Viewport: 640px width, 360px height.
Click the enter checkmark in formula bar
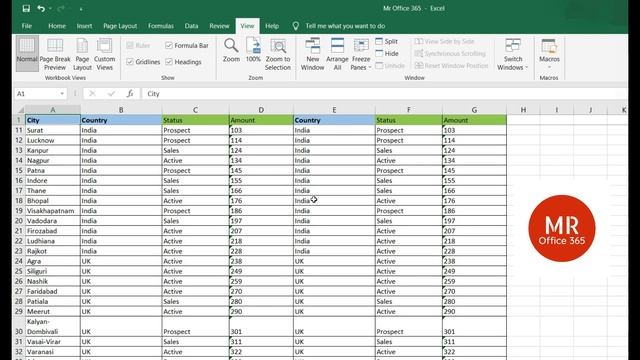click(x=111, y=93)
